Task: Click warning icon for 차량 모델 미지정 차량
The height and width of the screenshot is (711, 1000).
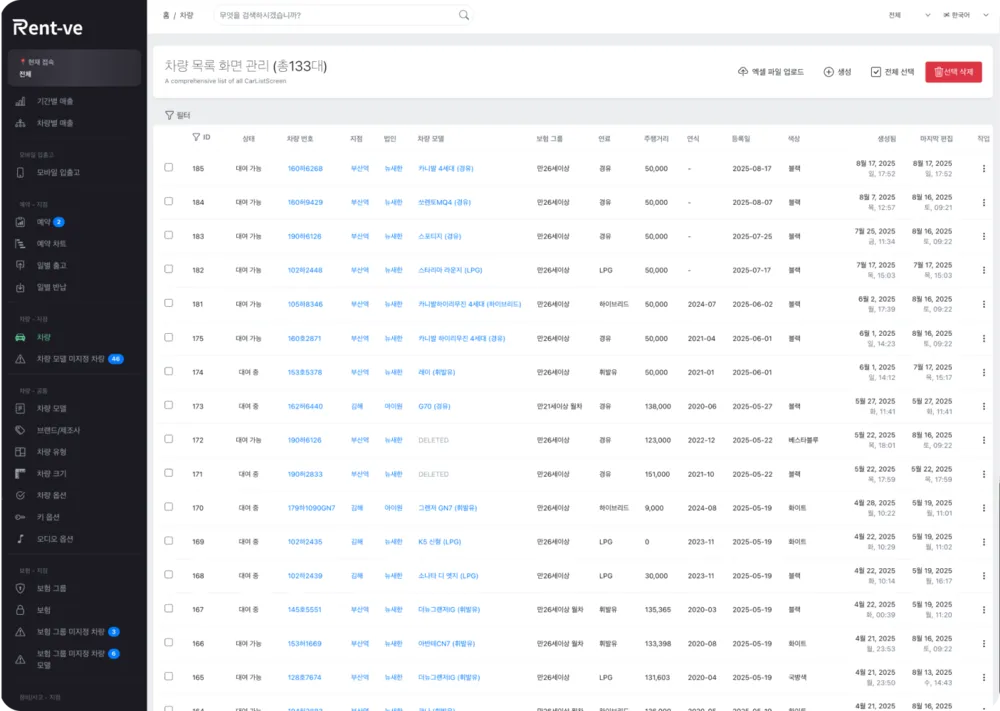Action: coord(20,359)
